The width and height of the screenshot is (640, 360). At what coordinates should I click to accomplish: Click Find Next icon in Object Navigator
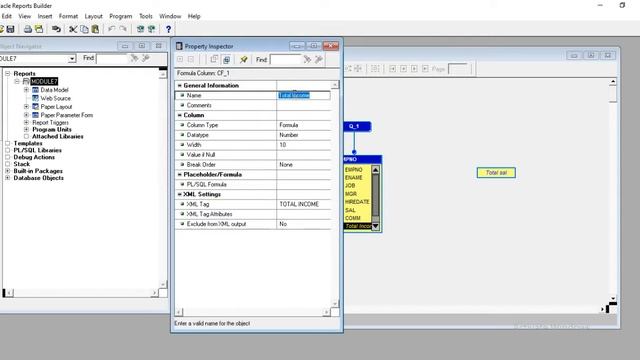(x=134, y=58)
